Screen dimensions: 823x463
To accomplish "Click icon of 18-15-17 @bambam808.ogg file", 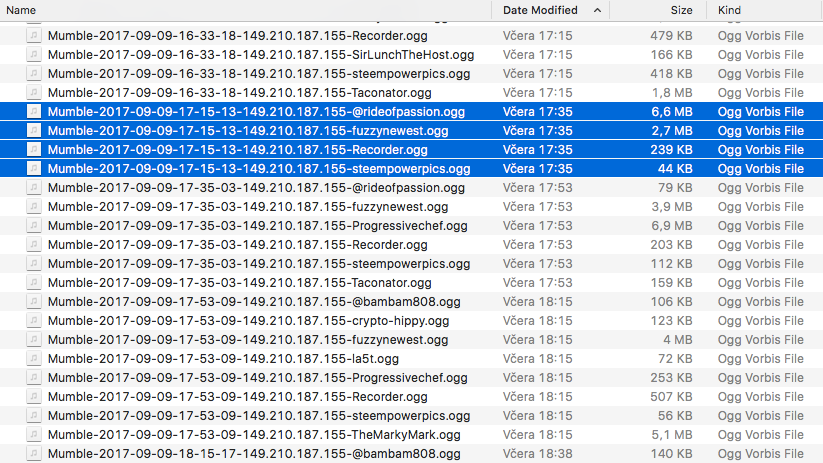I will click(x=34, y=454).
